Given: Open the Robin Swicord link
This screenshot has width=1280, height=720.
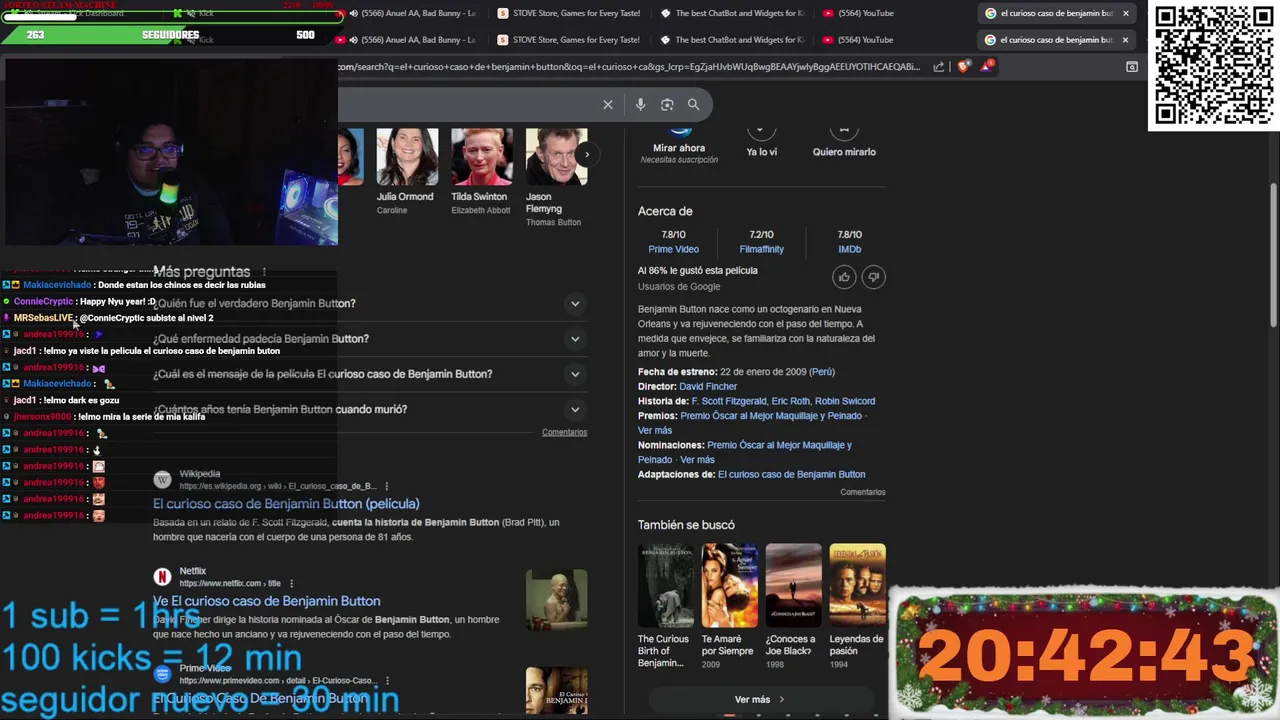Looking at the screenshot, I should click(845, 401).
